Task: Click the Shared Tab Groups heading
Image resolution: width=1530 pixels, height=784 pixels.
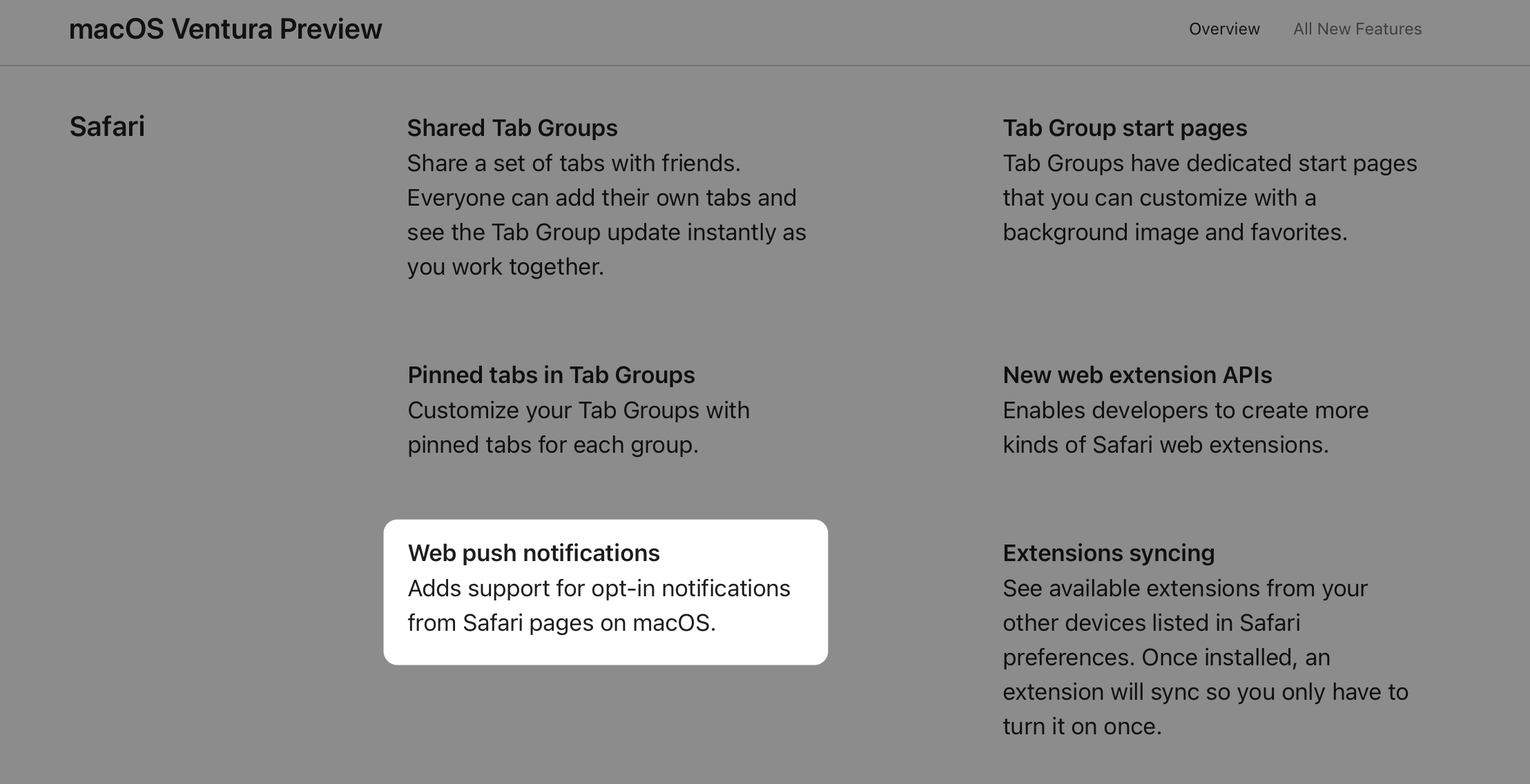Action: pyautogui.click(x=512, y=128)
